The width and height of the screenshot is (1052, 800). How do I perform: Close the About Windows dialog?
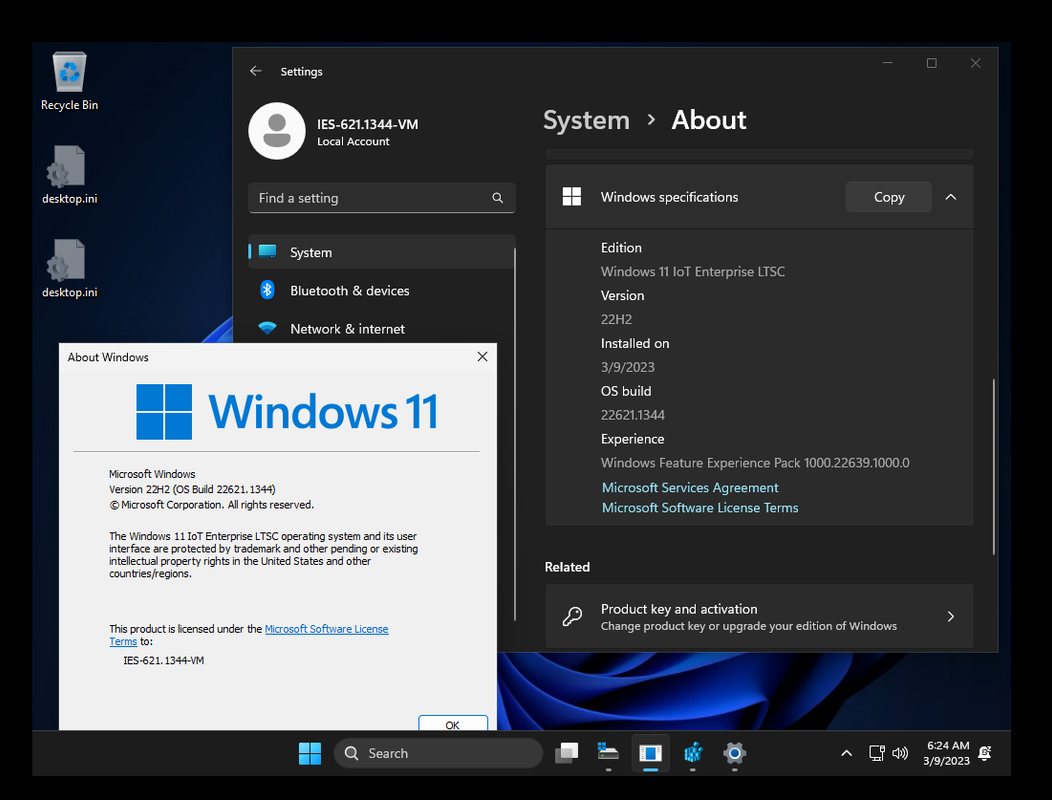pos(482,356)
